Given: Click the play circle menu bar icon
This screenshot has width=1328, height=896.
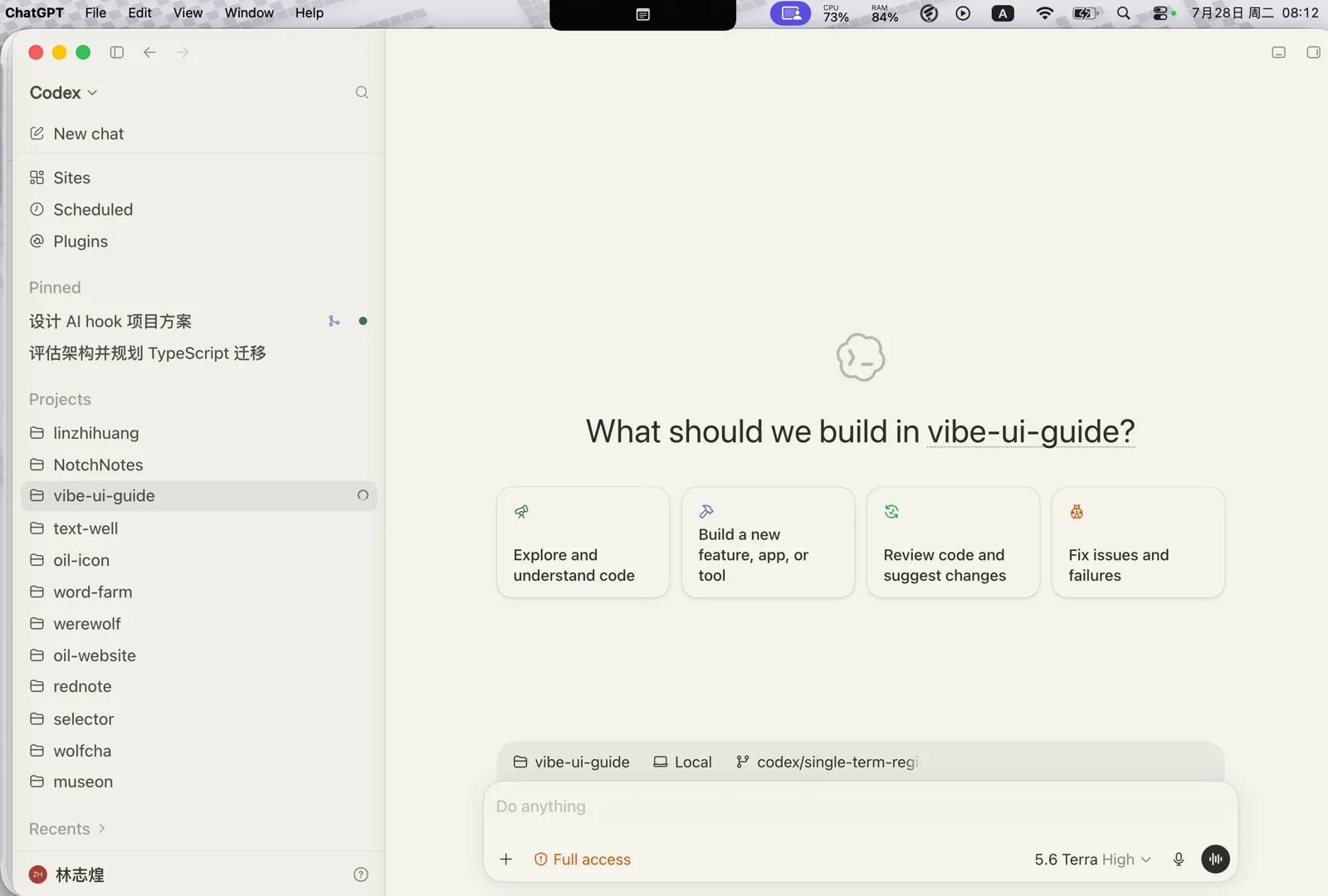Looking at the screenshot, I should click(x=963, y=13).
